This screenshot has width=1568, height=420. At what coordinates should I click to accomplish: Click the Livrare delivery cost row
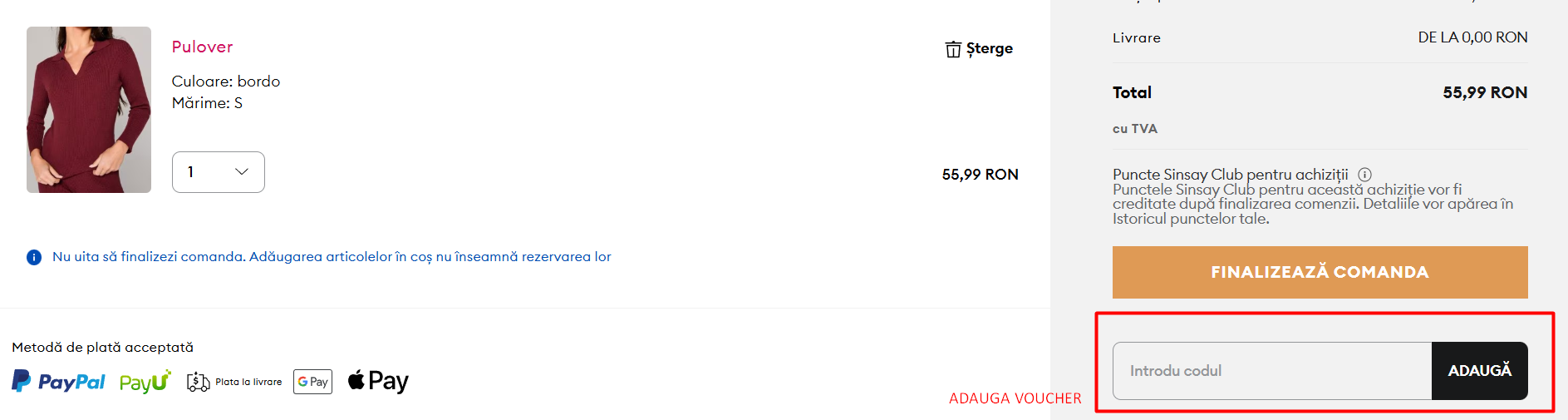point(1320,37)
